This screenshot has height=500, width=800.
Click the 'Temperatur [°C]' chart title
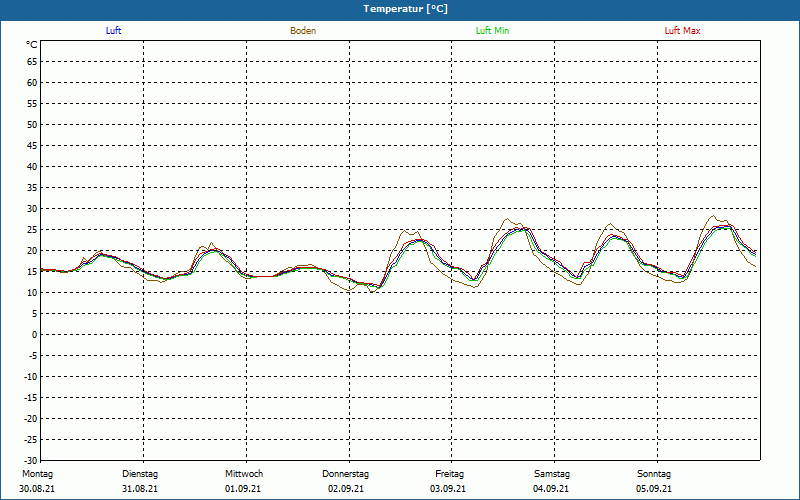click(x=406, y=9)
